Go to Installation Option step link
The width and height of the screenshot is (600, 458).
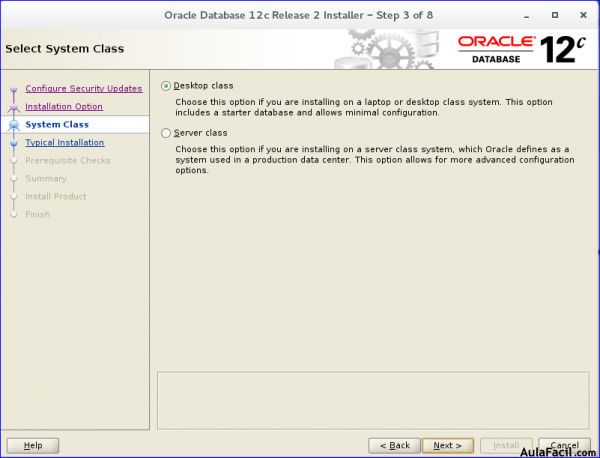64,106
